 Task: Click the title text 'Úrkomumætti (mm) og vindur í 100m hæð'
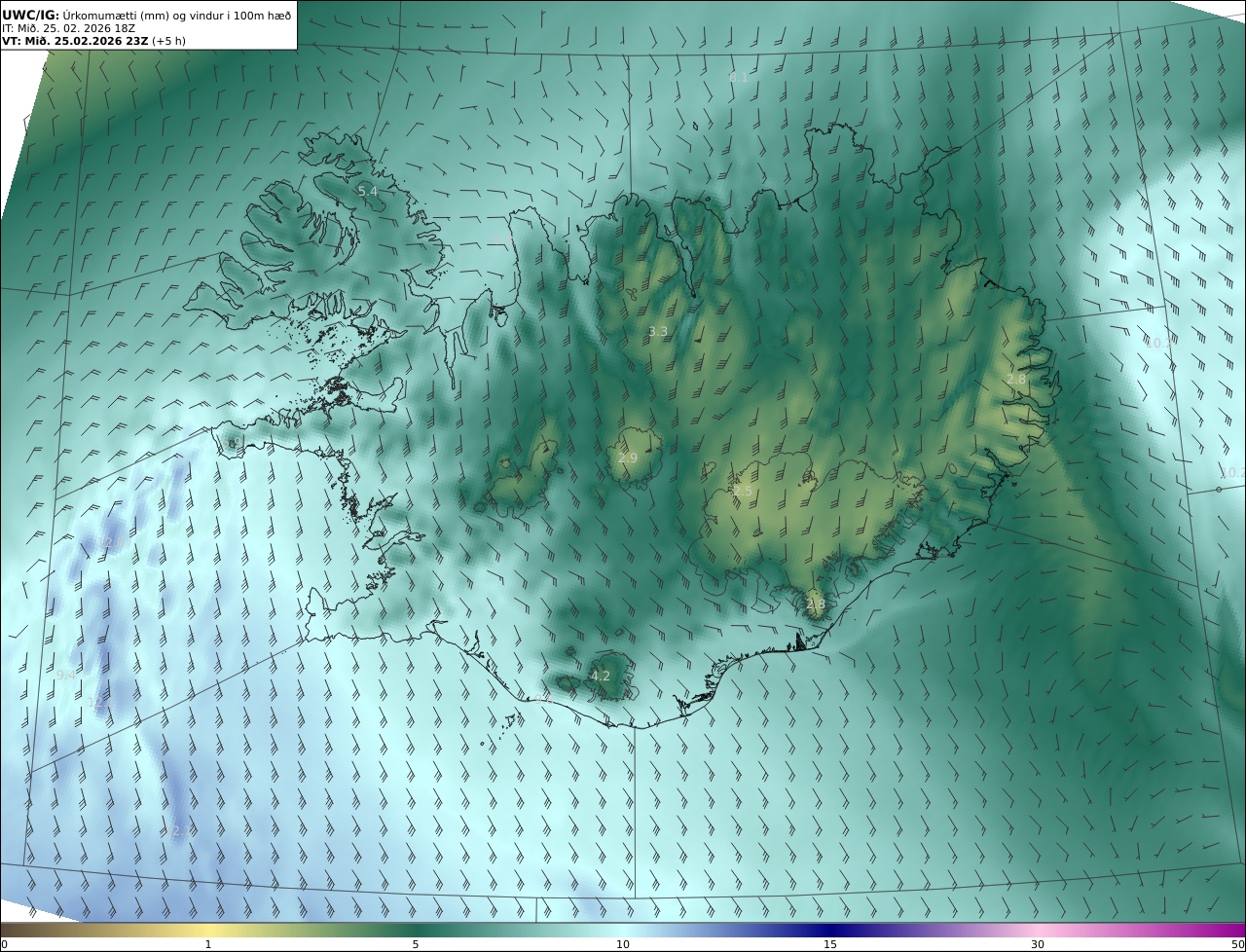click(177, 15)
